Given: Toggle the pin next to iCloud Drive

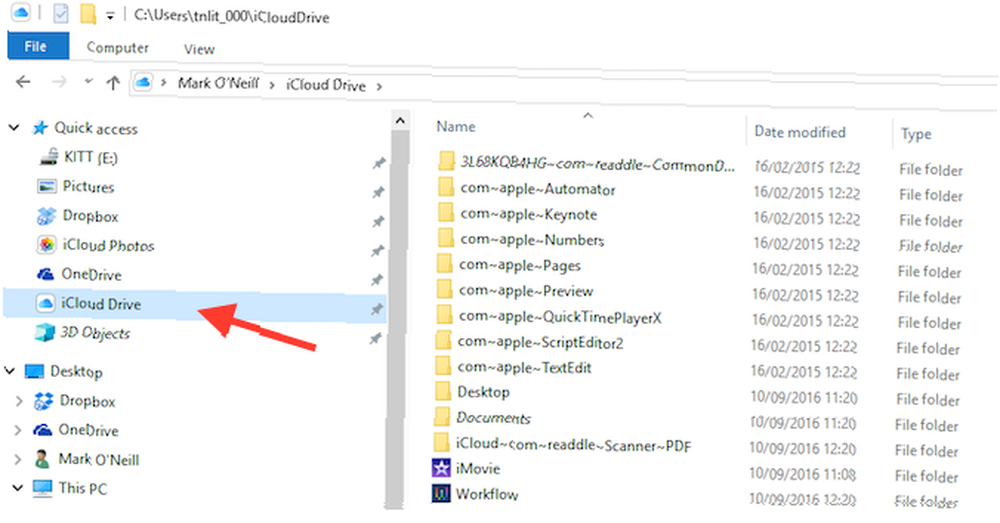Looking at the screenshot, I should [x=377, y=309].
